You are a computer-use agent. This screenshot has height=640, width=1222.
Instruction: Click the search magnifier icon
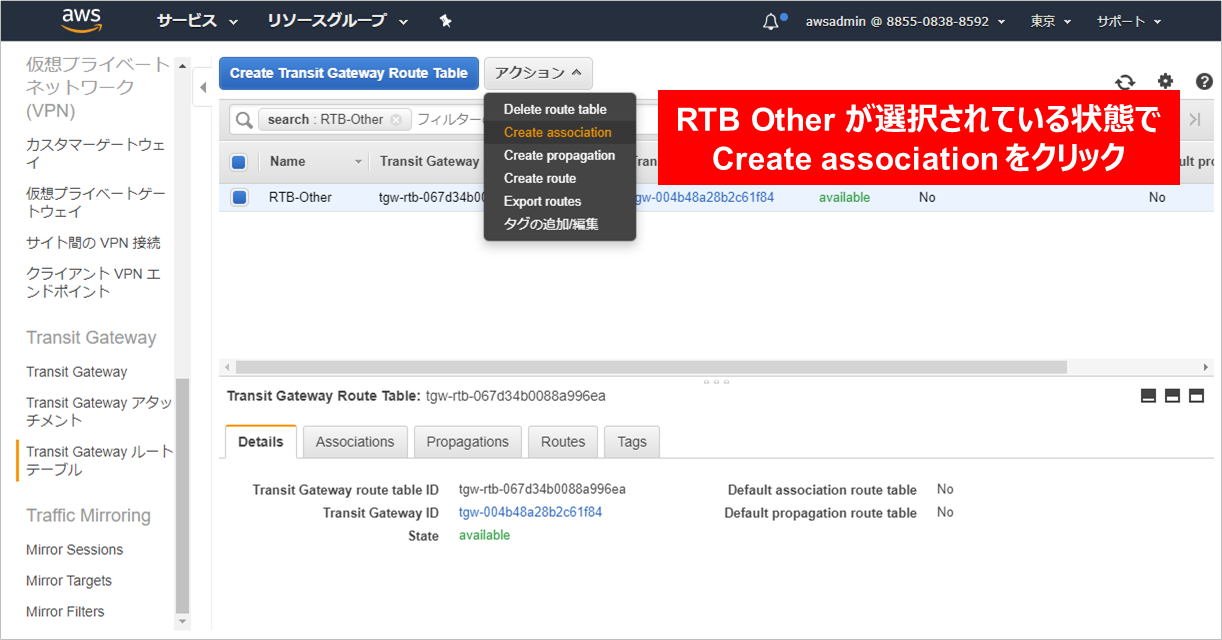[x=243, y=120]
